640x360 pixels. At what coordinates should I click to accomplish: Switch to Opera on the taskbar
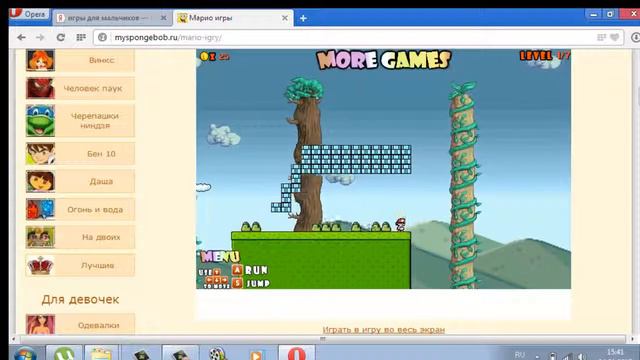(297, 353)
